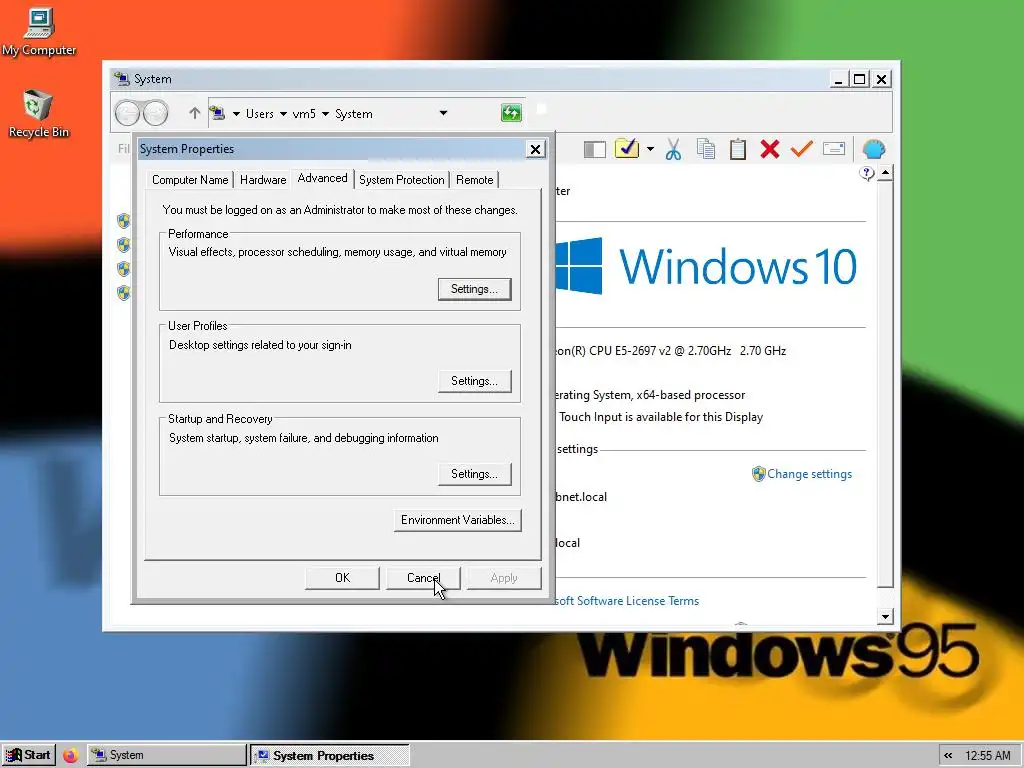This screenshot has width=1024, height=768.
Task: Expand hidden tray icons chevron
Action: coord(948,756)
